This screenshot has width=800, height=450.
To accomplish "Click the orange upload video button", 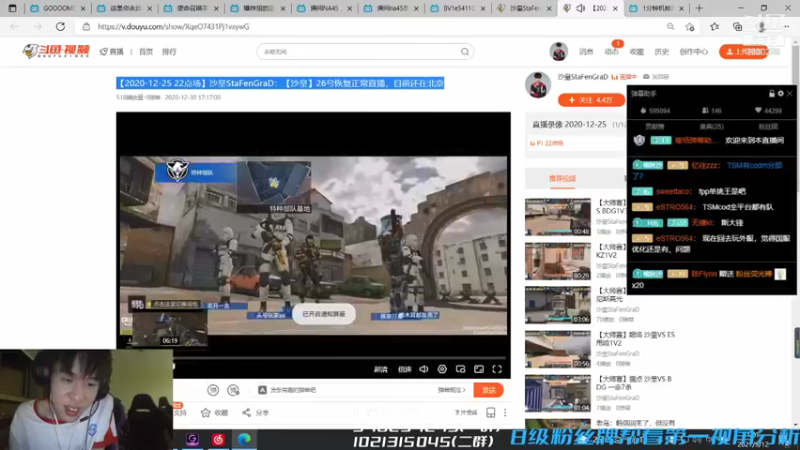I will [x=743, y=52].
